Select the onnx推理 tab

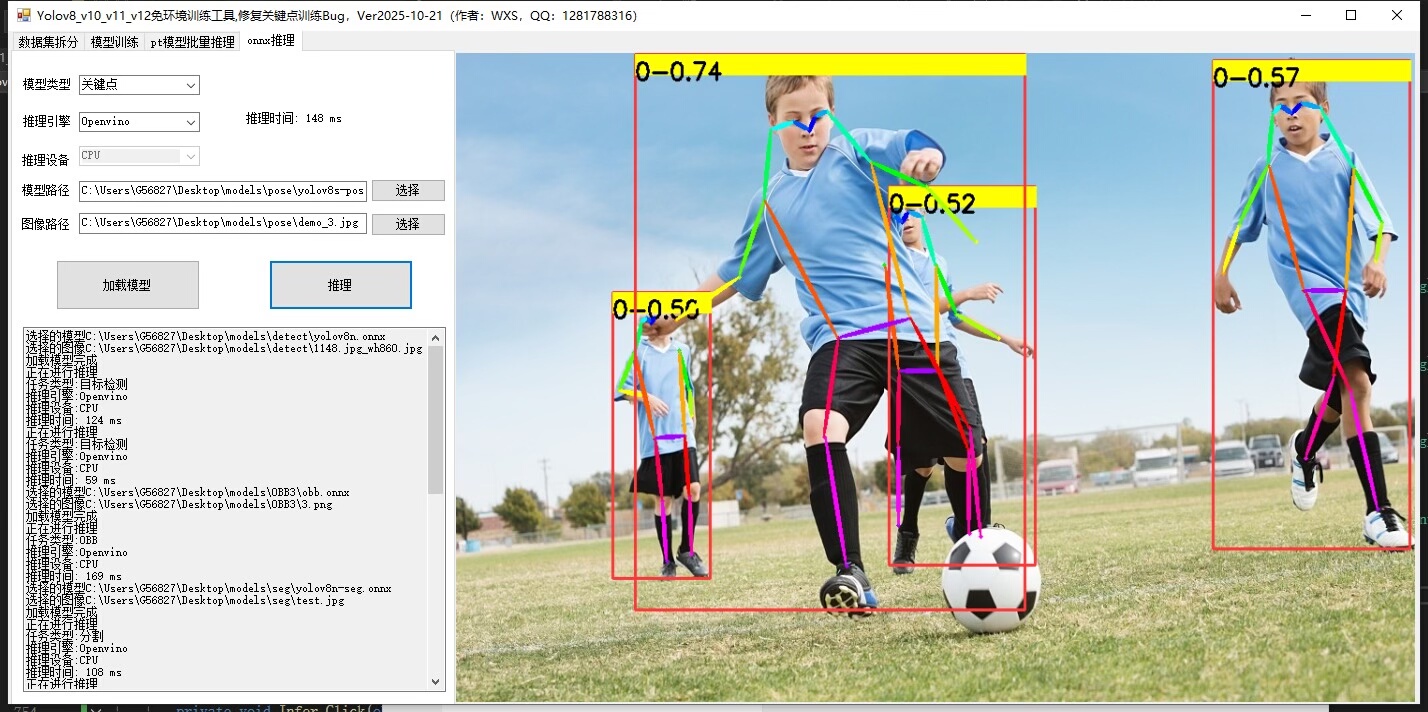(271, 40)
